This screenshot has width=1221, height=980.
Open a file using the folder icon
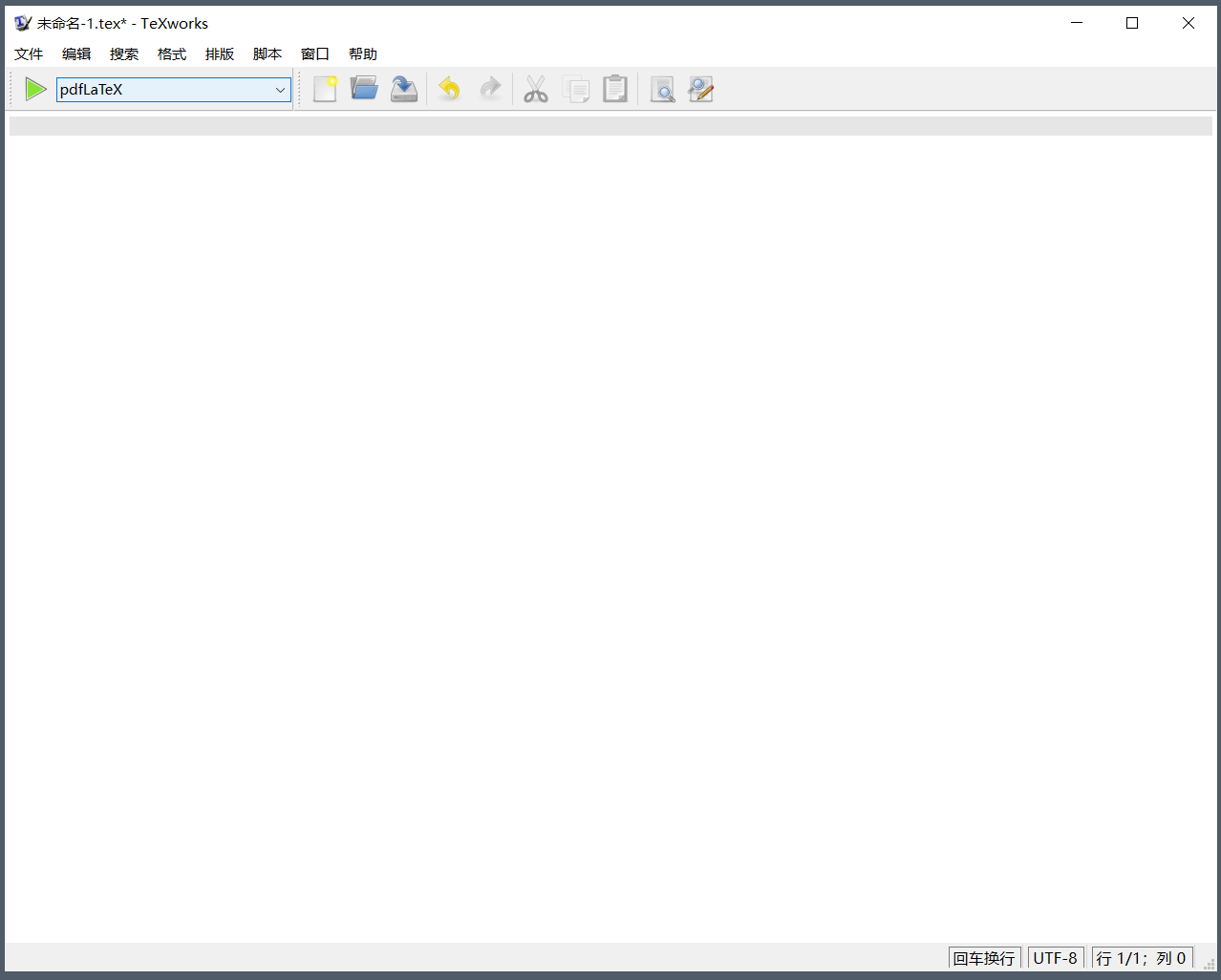point(364,89)
